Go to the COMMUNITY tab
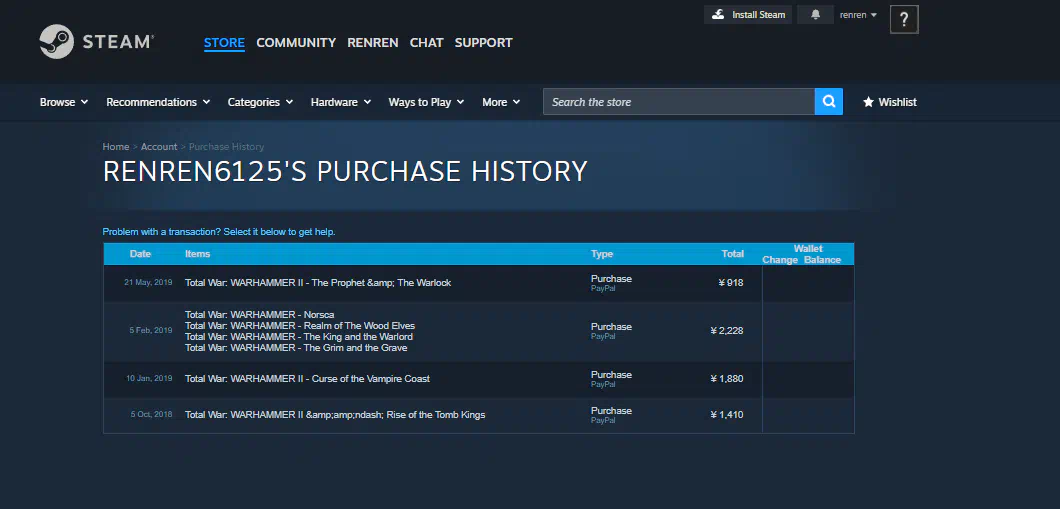Screen dimensions: 1060x509 pos(296,43)
